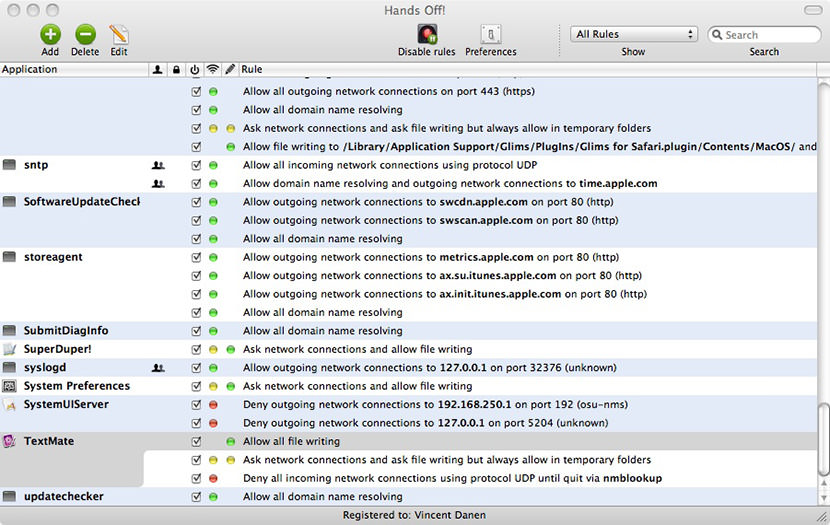
Task: Open the Edit pencil icon
Action: coord(119,34)
